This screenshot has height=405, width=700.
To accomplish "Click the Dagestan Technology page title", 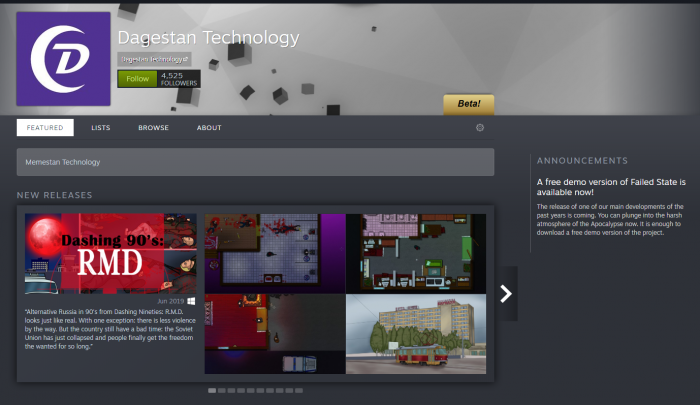I will (x=208, y=38).
